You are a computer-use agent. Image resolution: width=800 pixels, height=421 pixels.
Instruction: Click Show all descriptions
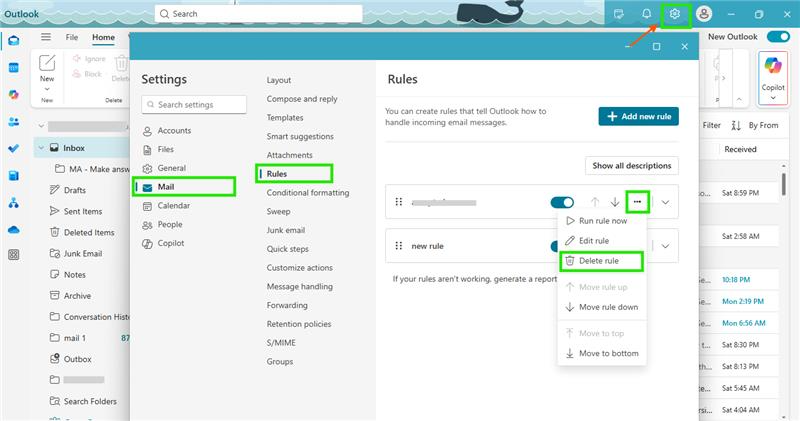(x=632, y=166)
